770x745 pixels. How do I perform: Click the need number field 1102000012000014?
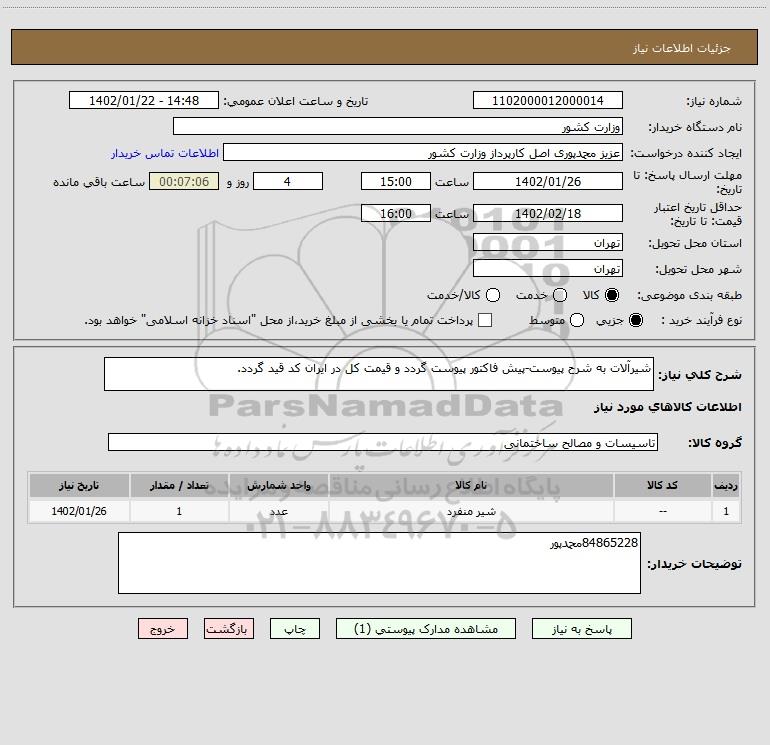[x=548, y=100]
